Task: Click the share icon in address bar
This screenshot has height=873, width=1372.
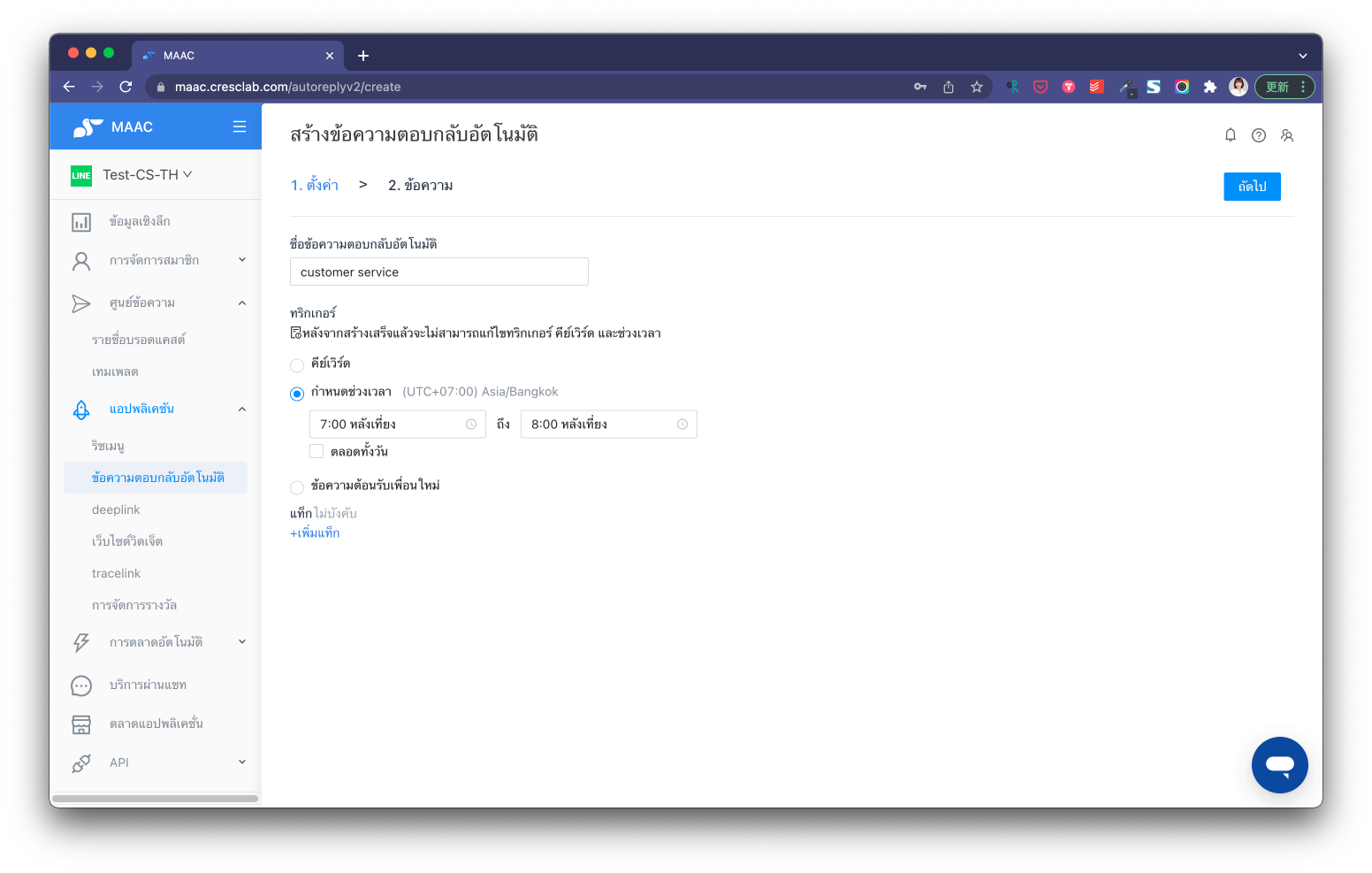Action: point(949,87)
